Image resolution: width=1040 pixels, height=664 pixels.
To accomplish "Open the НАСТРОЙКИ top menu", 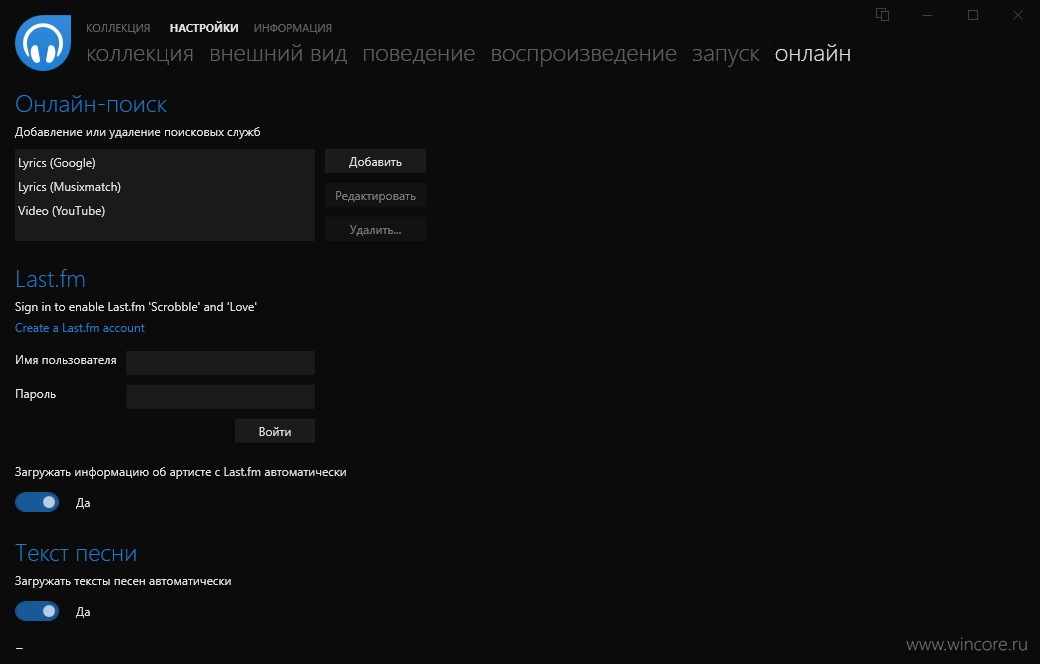I will [x=204, y=28].
